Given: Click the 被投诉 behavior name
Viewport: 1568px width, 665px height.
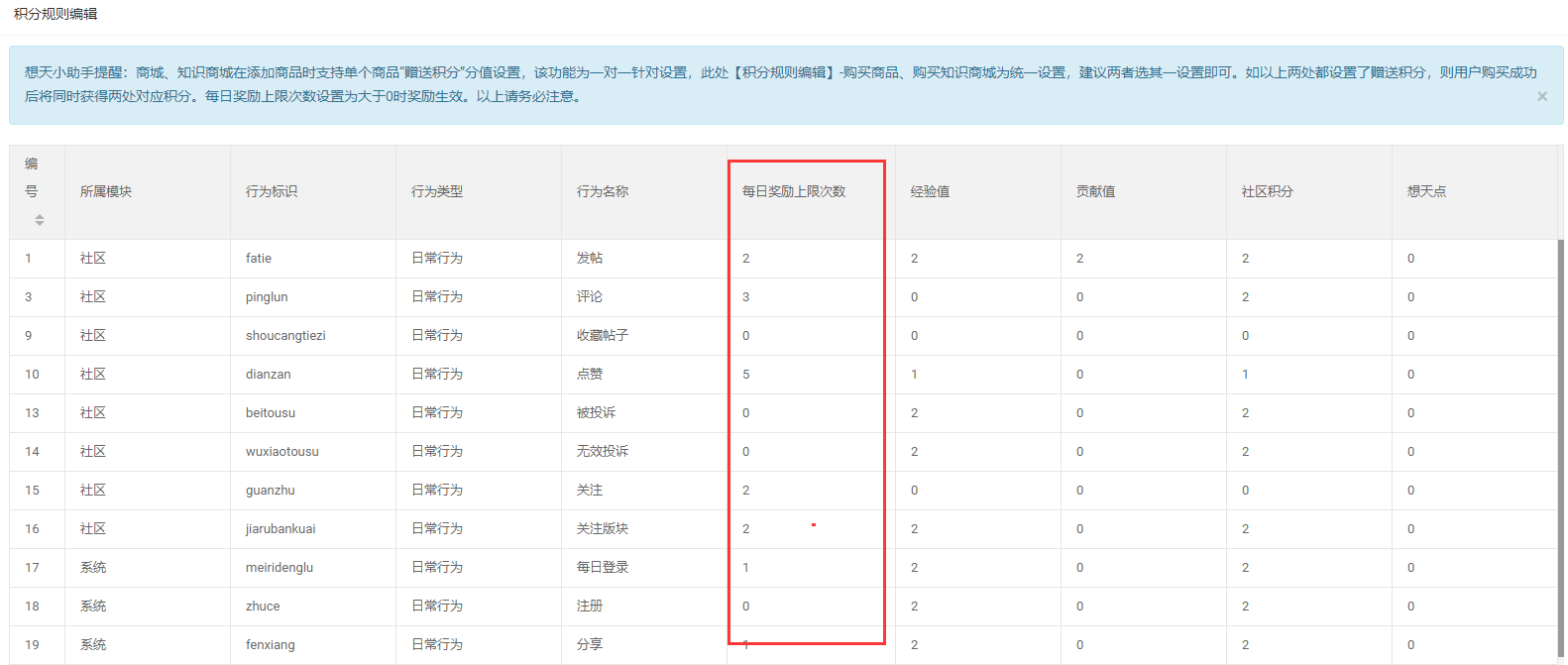Looking at the screenshot, I should (x=596, y=412).
